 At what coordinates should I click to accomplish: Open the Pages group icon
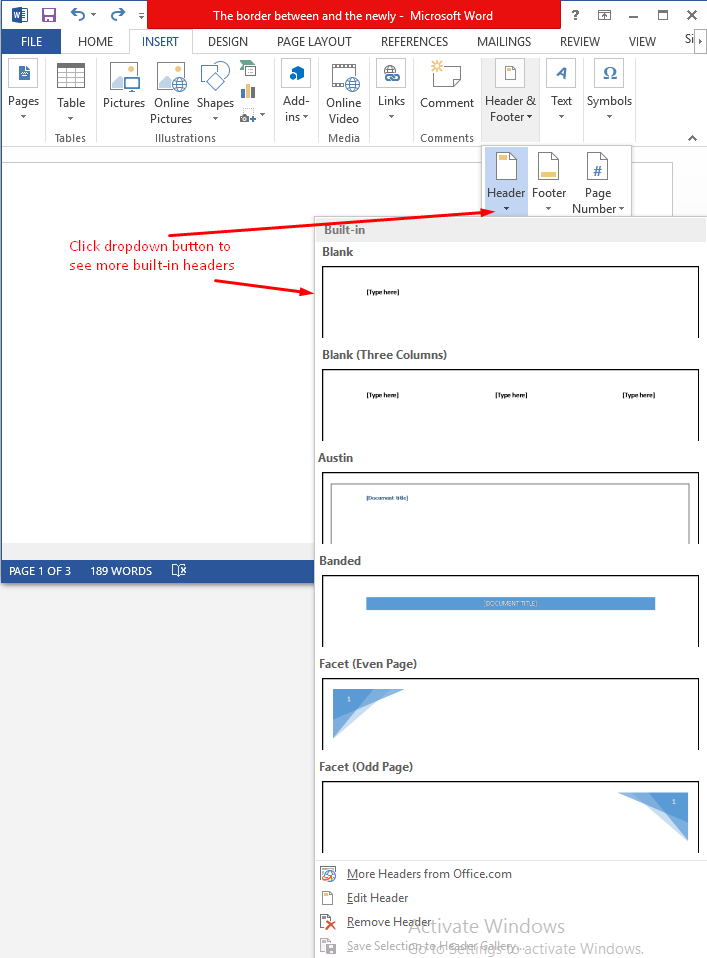(x=24, y=74)
